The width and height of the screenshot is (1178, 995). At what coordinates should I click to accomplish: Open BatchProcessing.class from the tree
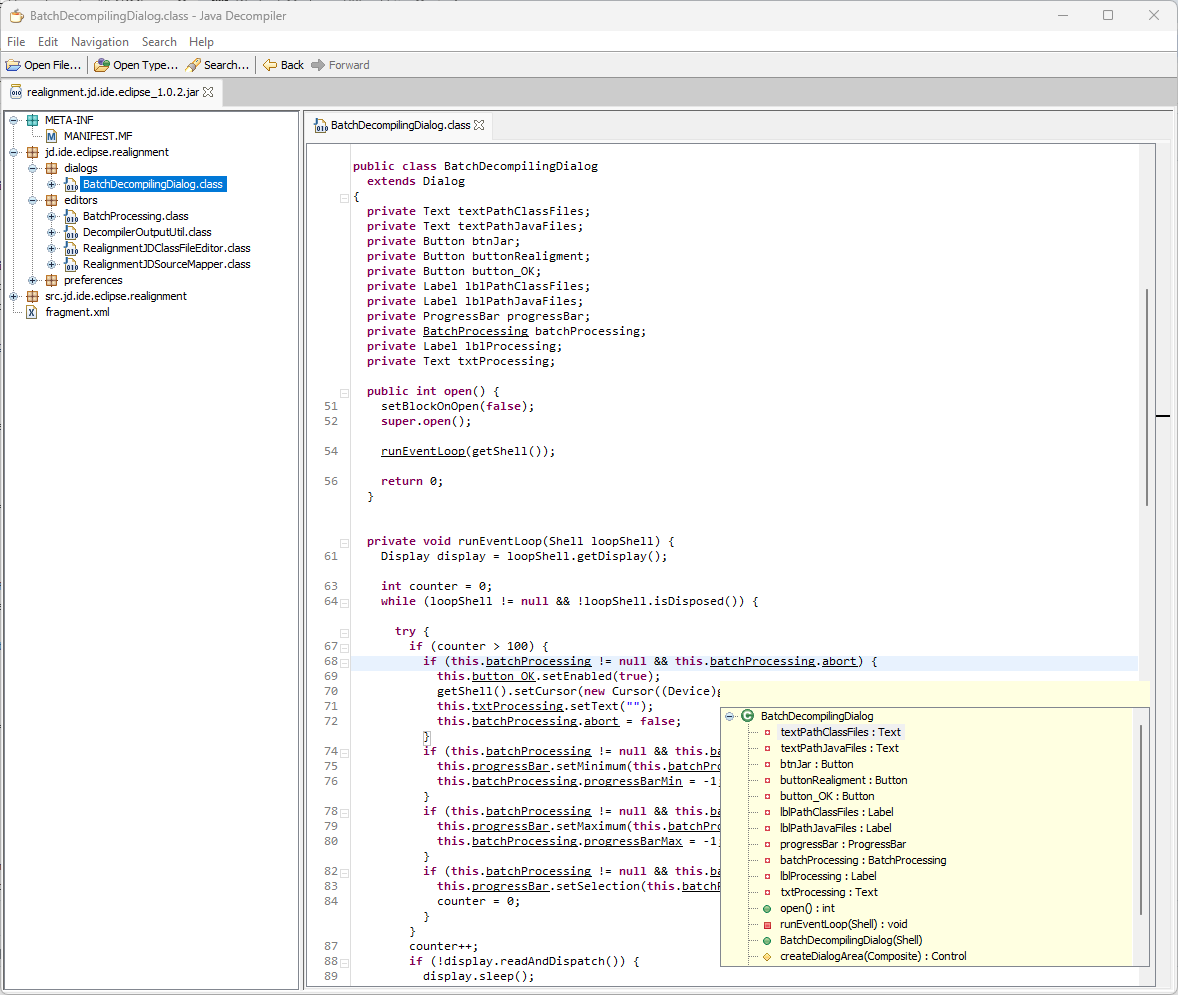click(x=135, y=216)
